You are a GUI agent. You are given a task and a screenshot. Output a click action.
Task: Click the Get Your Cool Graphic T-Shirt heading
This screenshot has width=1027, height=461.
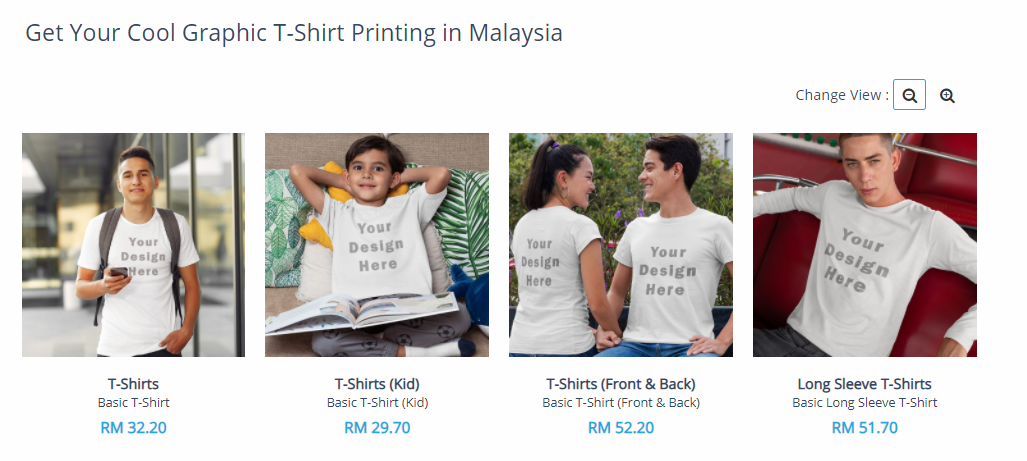293,33
